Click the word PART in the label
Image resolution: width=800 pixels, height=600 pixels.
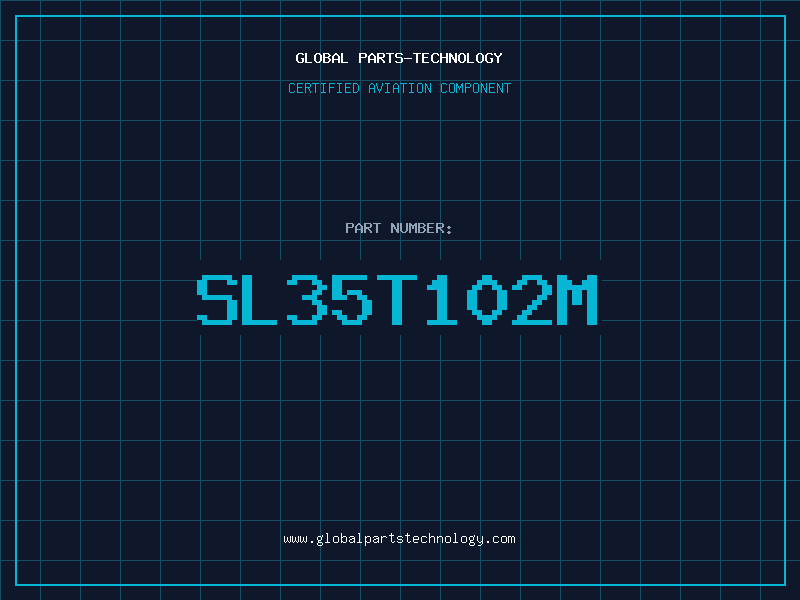click(363, 228)
